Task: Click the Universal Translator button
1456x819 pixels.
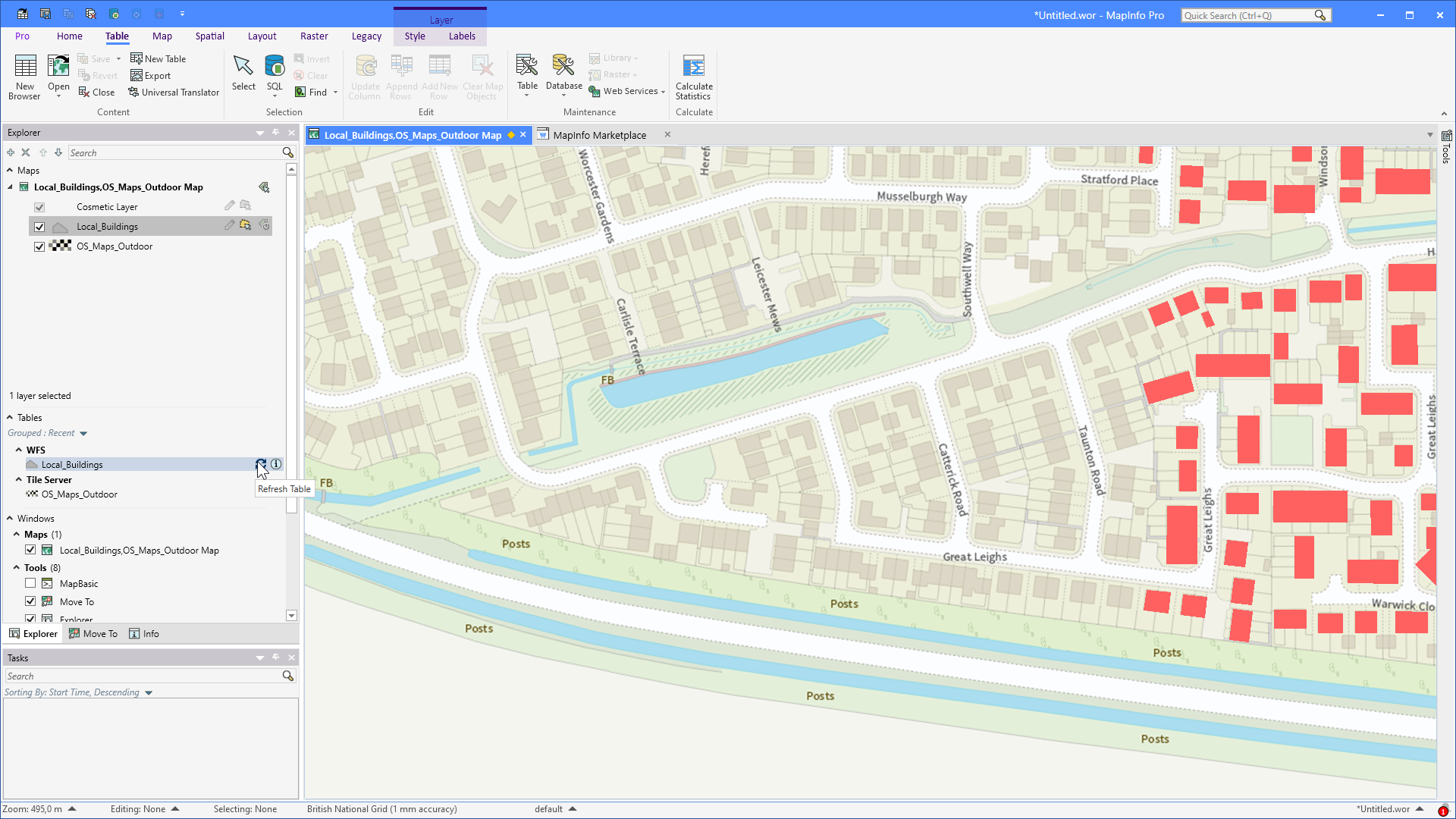Action: click(x=174, y=92)
